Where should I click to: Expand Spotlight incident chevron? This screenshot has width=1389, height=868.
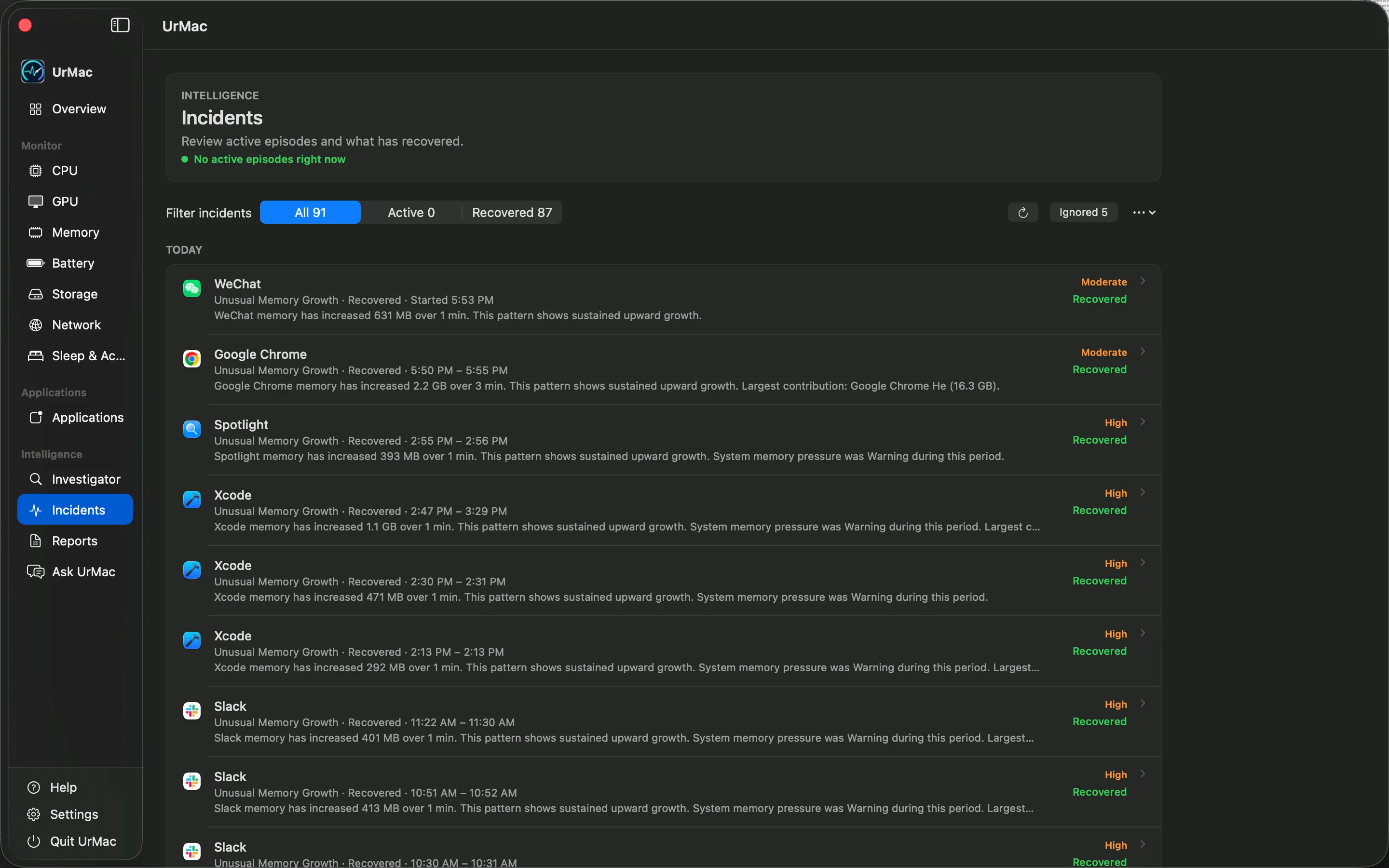pyautogui.click(x=1143, y=422)
